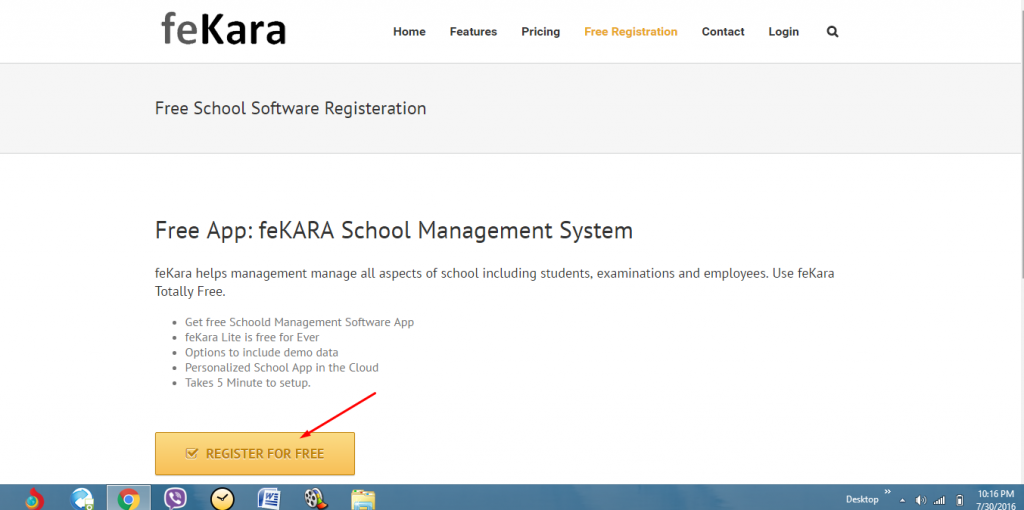Image resolution: width=1024 pixels, height=510 pixels.
Task: Open the file explorer folder in the taskbar
Action: 363,500
